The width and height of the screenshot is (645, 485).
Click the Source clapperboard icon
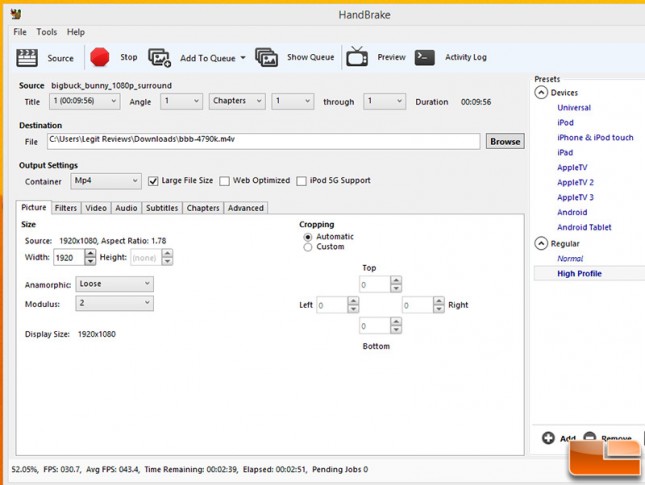pyautogui.click(x=27, y=58)
